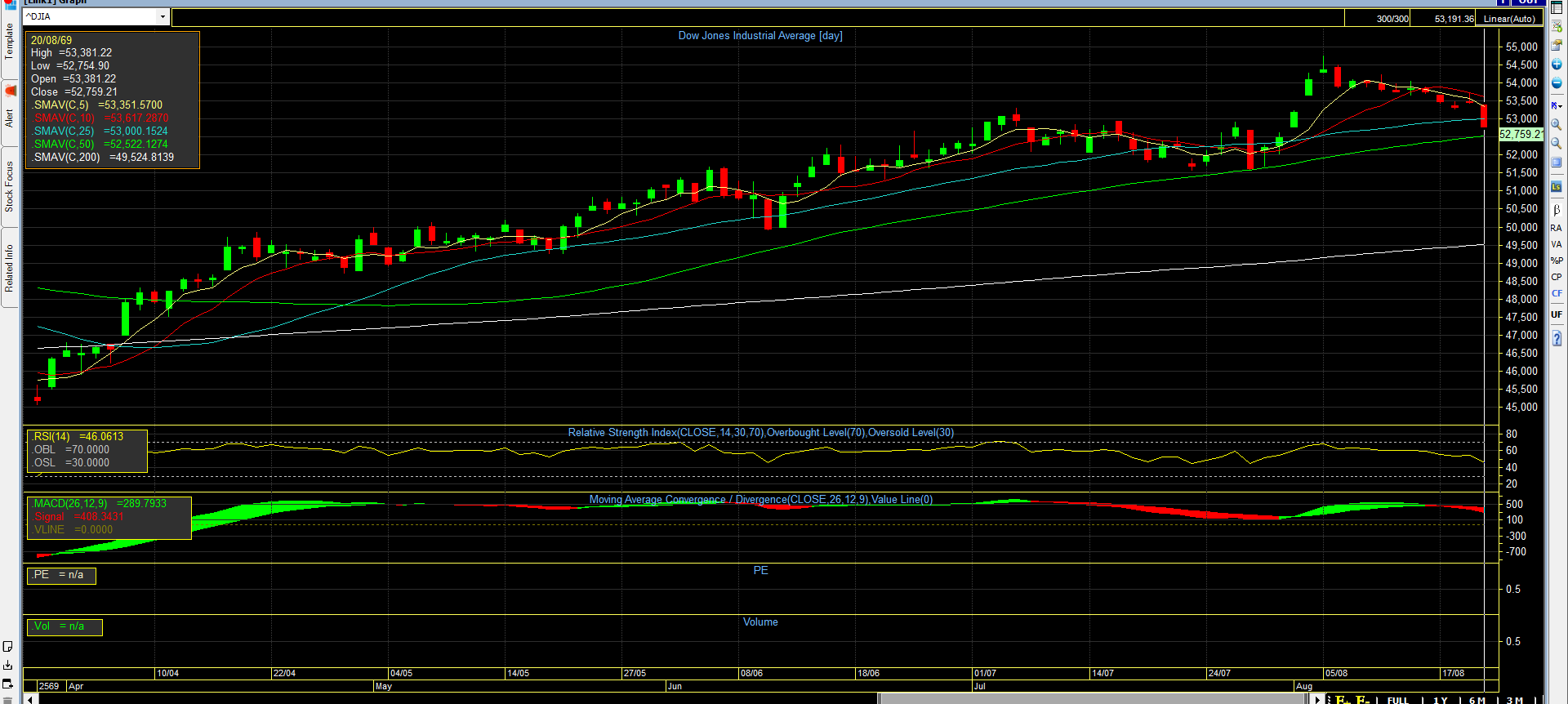Open the chart properties icon
The width and height of the screenshot is (1568, 704).
(x=1557, y=45)
